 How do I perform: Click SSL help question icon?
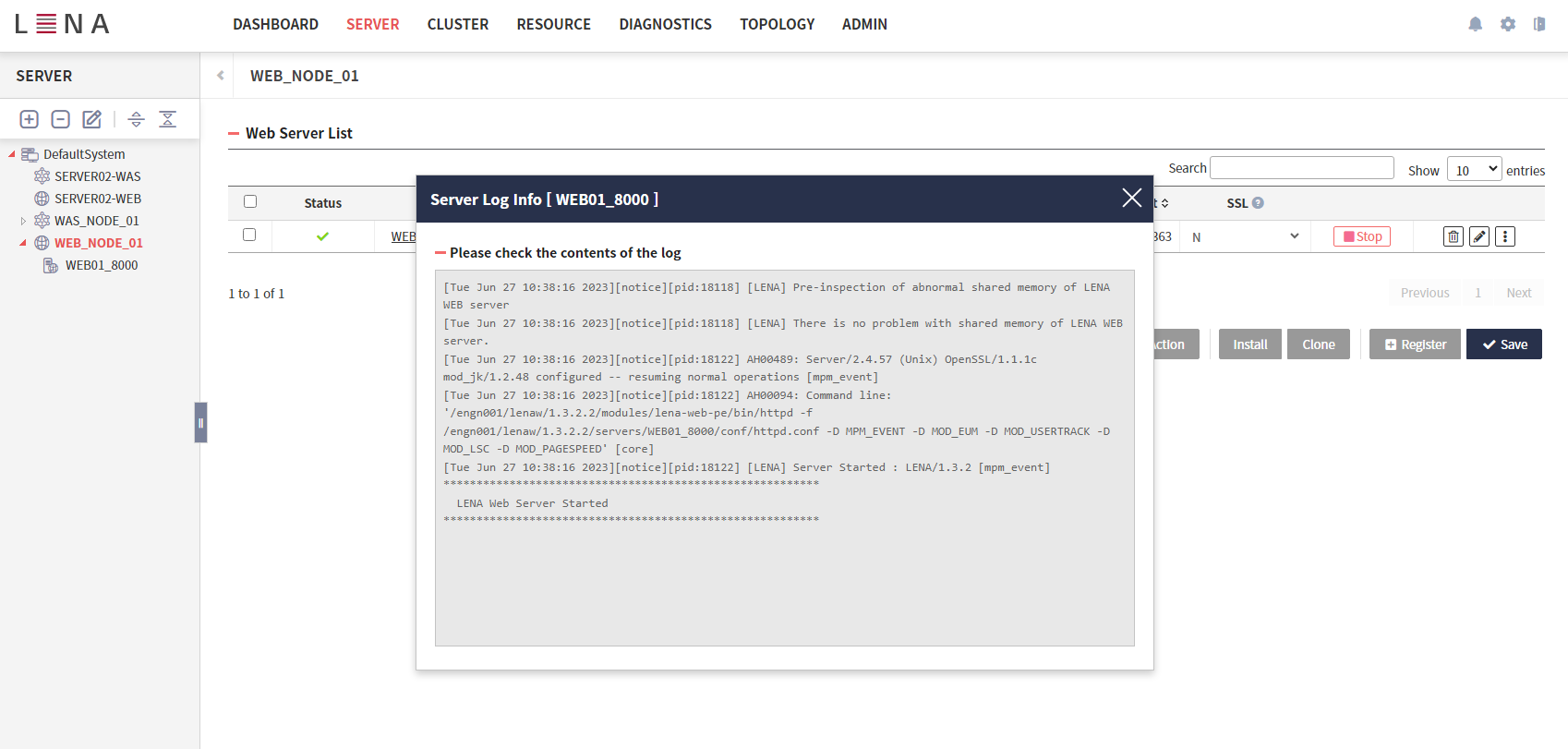(1258, 202)
